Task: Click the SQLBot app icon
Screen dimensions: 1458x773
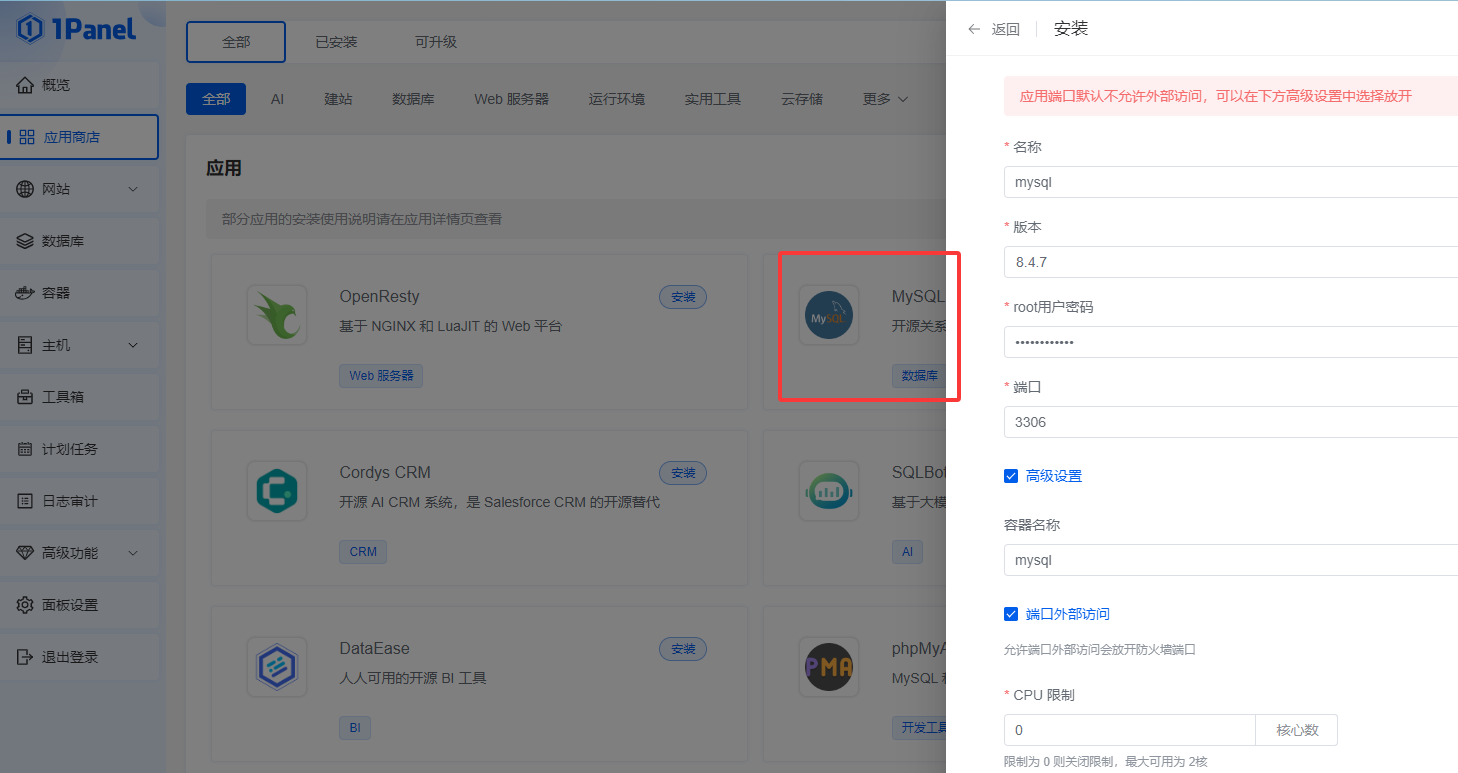Action: [829, 491]
